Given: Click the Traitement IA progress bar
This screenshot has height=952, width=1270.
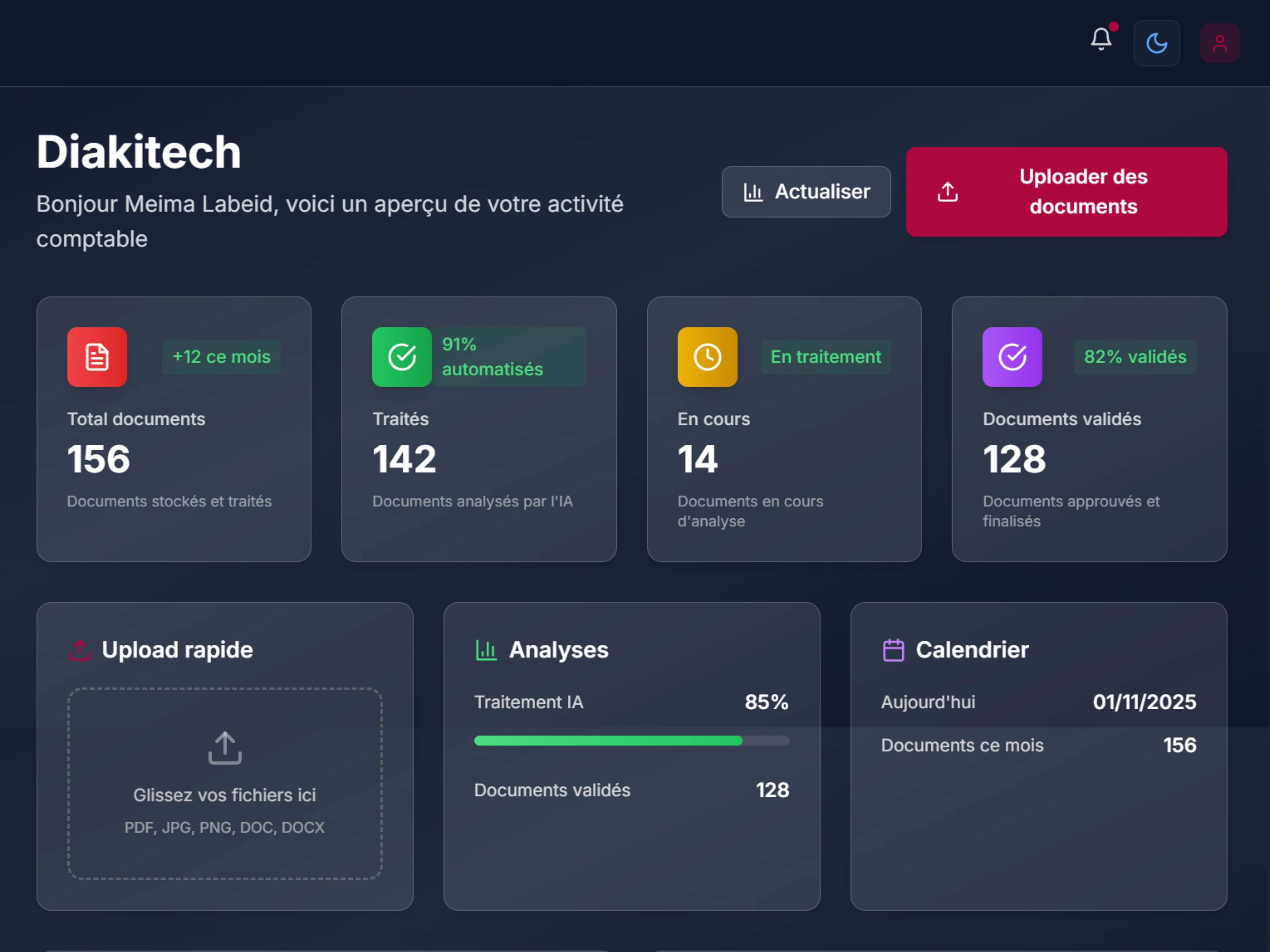Looking at the screenshot, I should tap(631, 741).
